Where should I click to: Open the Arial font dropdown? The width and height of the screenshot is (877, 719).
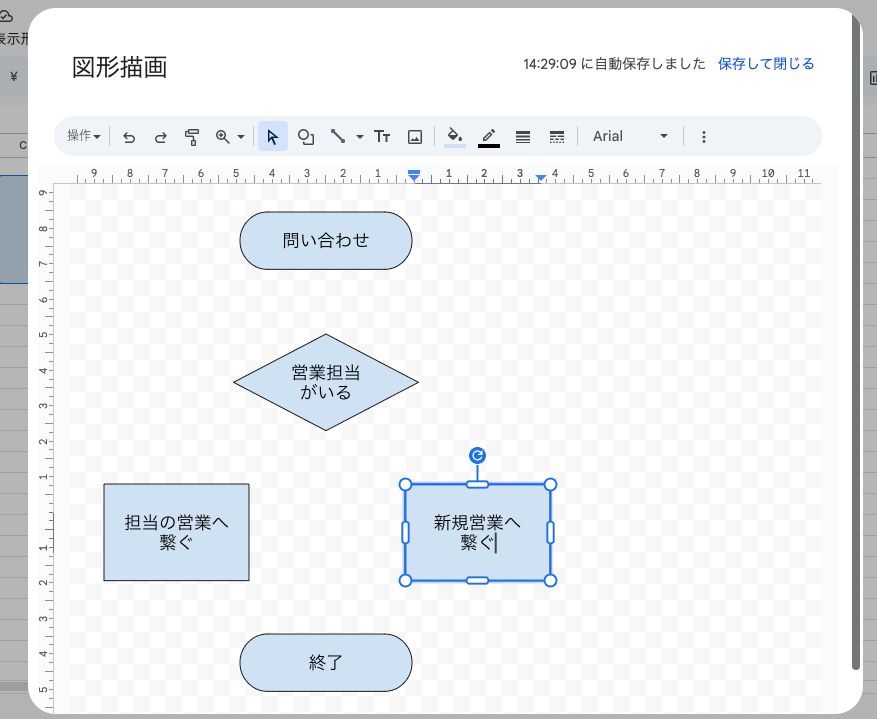coord(630,136)
